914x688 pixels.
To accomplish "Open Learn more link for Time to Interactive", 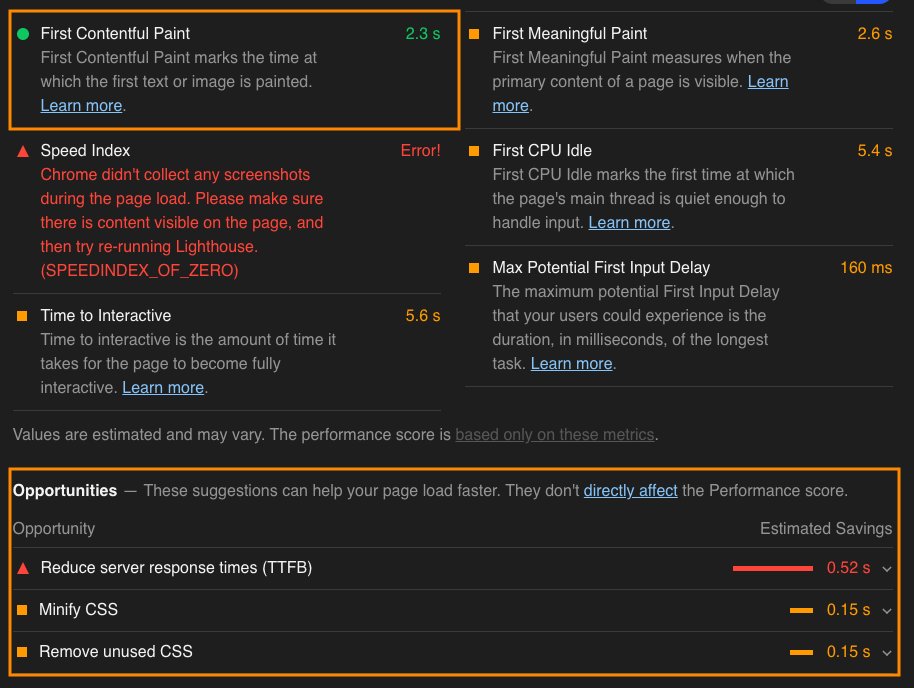I will 163,388.
